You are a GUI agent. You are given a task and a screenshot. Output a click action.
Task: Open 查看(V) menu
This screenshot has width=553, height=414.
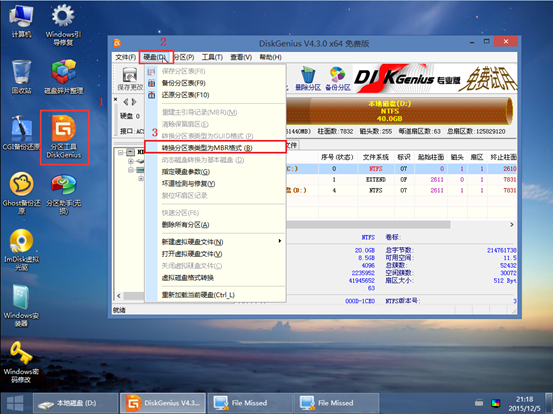click(241, 57)
